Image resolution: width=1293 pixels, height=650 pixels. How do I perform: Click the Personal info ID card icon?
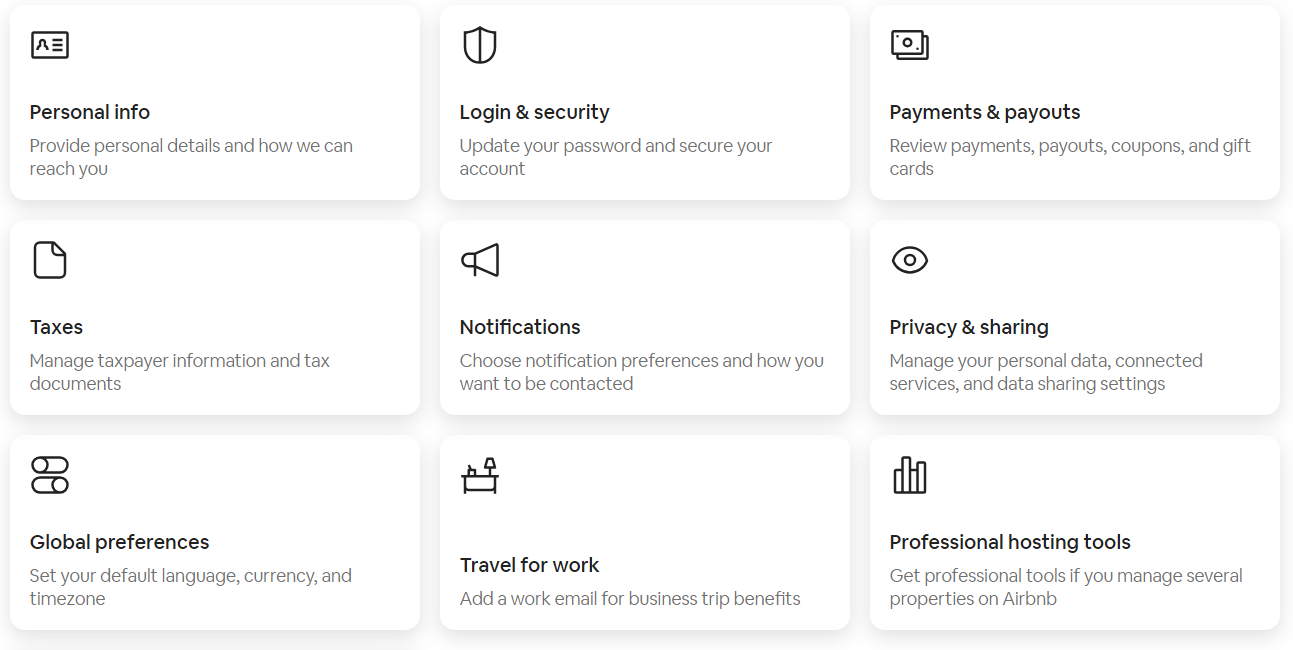[50, 45]
